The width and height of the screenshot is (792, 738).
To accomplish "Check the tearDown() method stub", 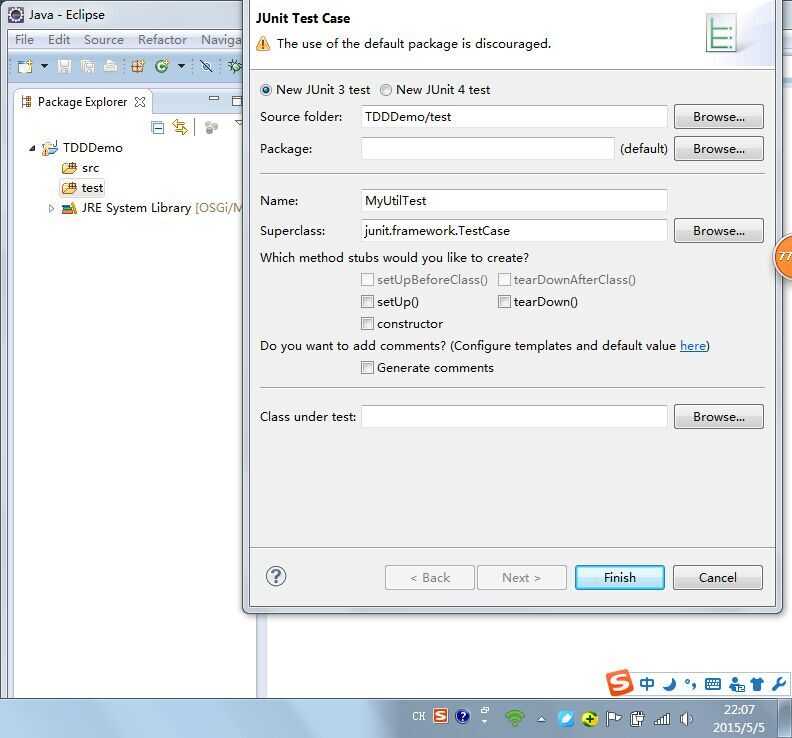I will 504,302.
